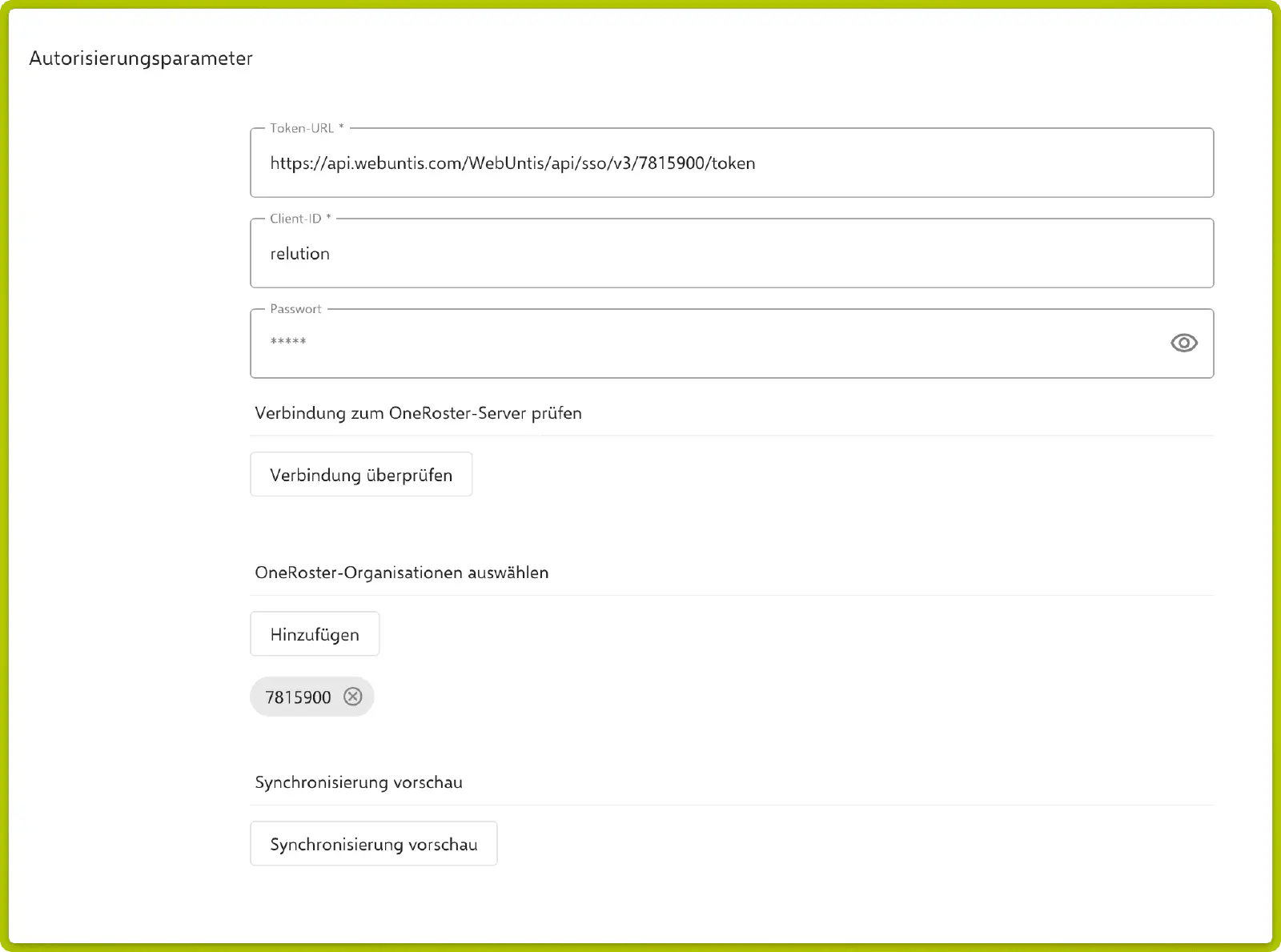This screenshot has width=1281, height=952.
Task: Show password with the eye icon
Action: point(1183,343)
